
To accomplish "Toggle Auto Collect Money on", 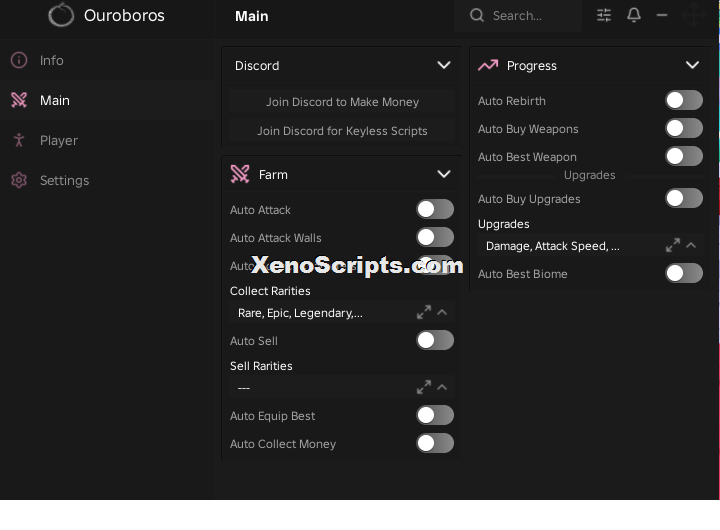I will [435, 443].
